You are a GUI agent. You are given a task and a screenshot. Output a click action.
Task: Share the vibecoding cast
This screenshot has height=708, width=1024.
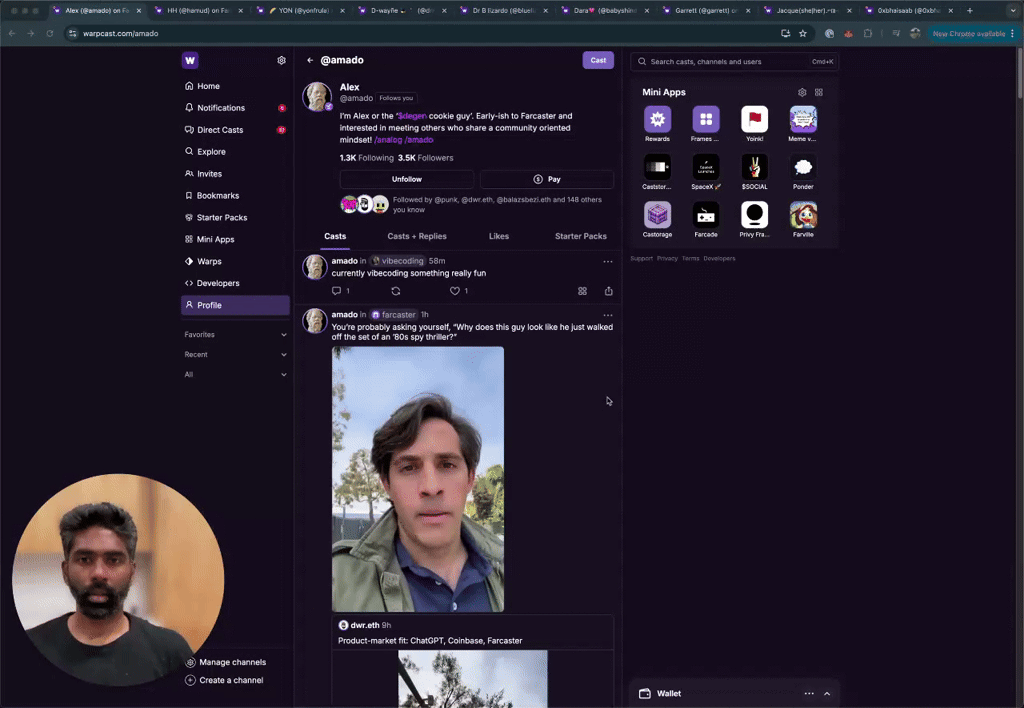[x=609, y=291]
